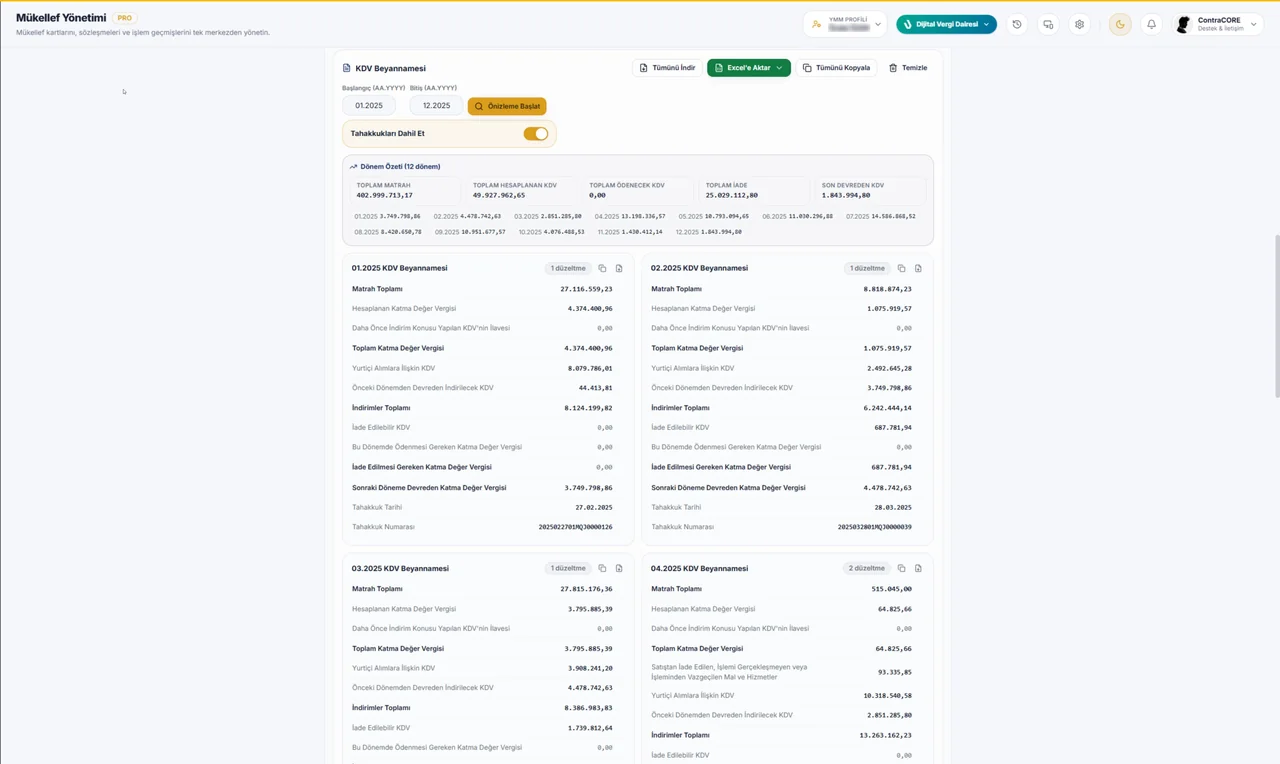Copy the 01.2025 KDV Beyannamesi card
Image resolution: width=1280 pixels, height=764 pixels.
coord(602,268)
